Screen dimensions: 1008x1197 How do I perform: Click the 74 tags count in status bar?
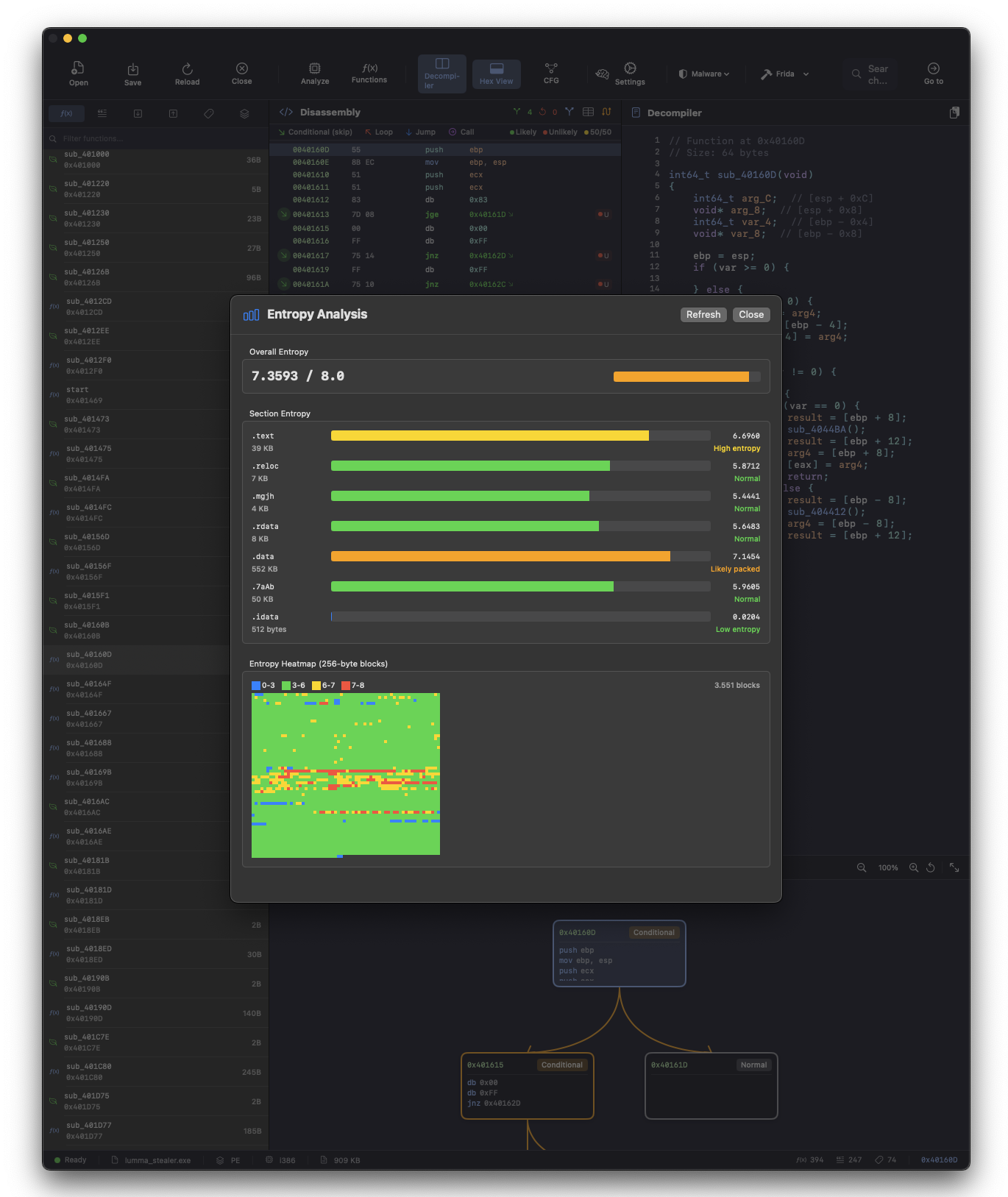885,1160
